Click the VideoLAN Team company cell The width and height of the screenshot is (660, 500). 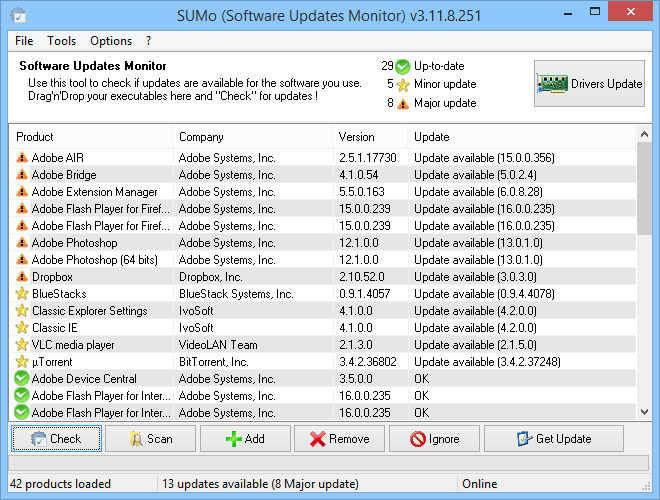coord(218,345)
